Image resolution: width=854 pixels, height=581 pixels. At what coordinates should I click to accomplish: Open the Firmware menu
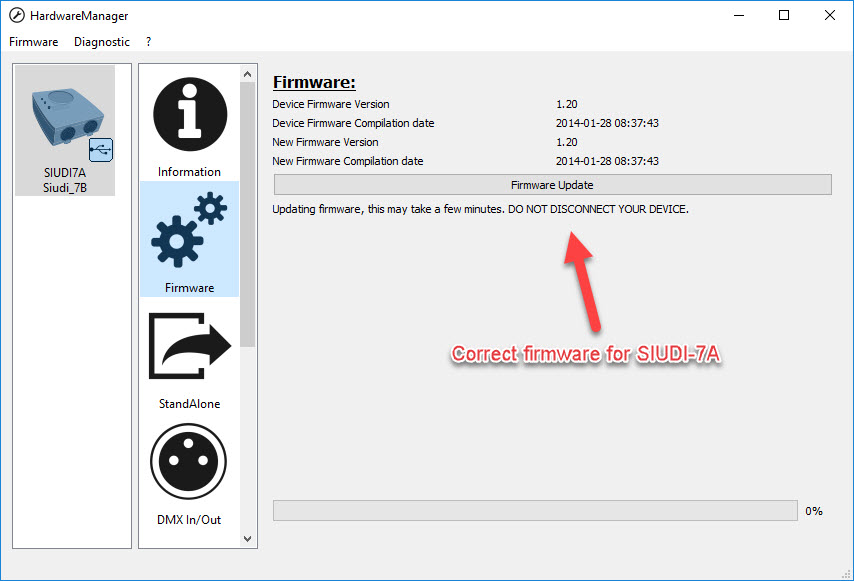click(34, 42)
